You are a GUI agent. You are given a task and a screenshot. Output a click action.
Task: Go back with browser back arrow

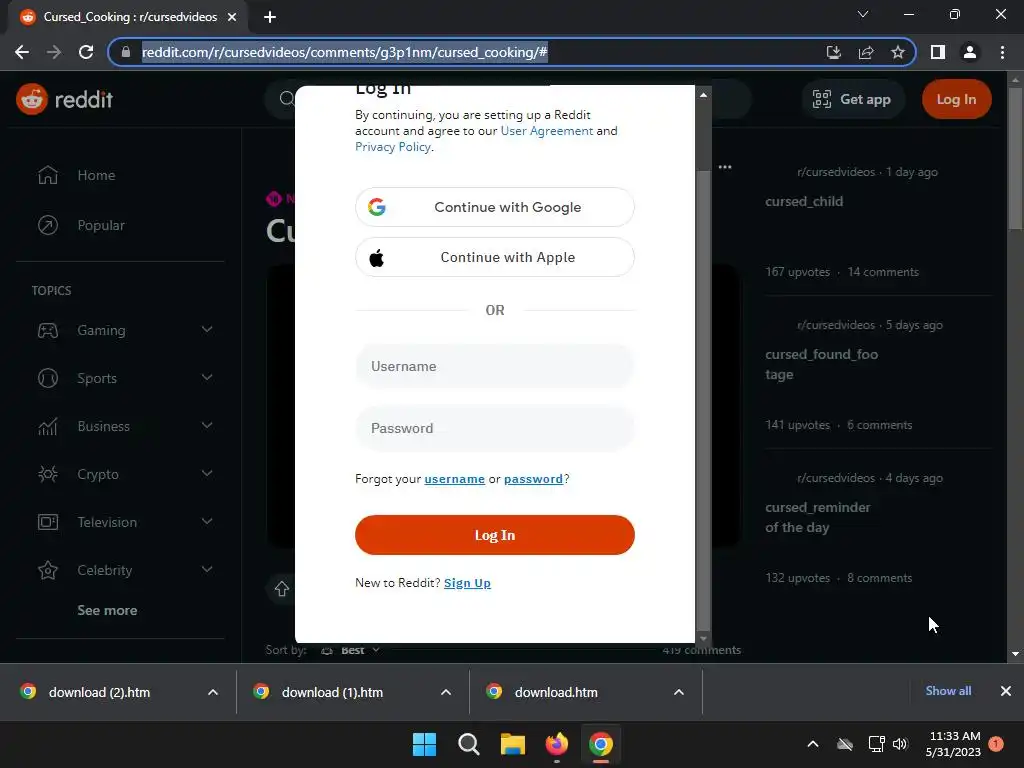tap(22, 52)
